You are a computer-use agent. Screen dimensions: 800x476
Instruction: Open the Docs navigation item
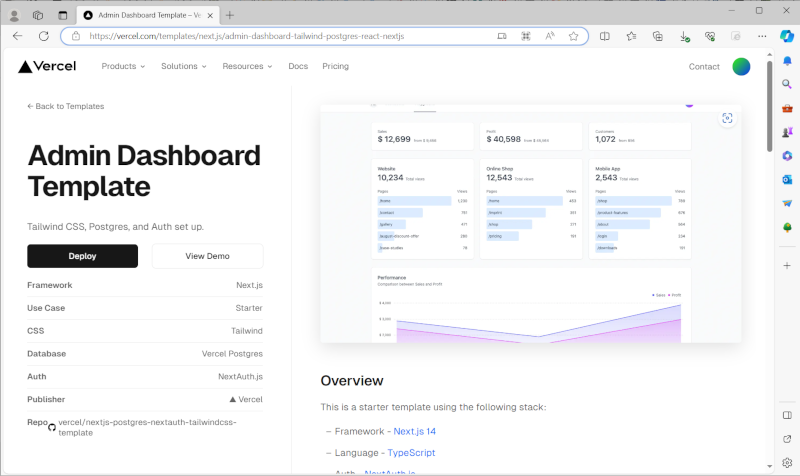[x=298, y=66]
